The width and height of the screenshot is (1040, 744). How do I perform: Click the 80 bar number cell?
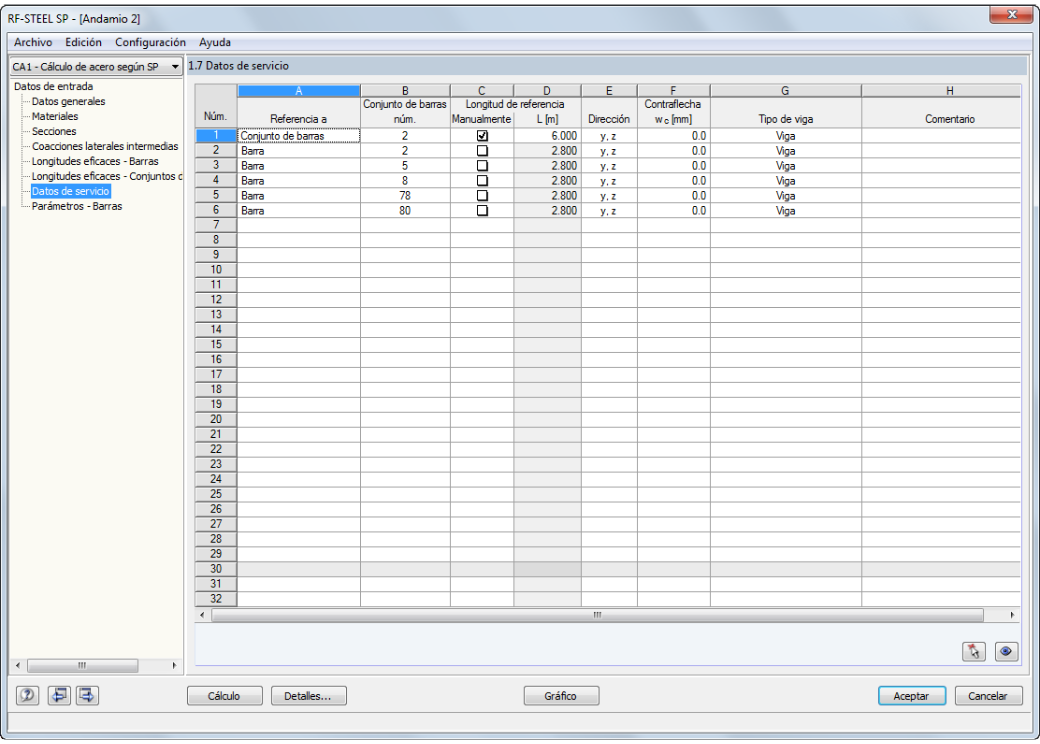(405, 211)
